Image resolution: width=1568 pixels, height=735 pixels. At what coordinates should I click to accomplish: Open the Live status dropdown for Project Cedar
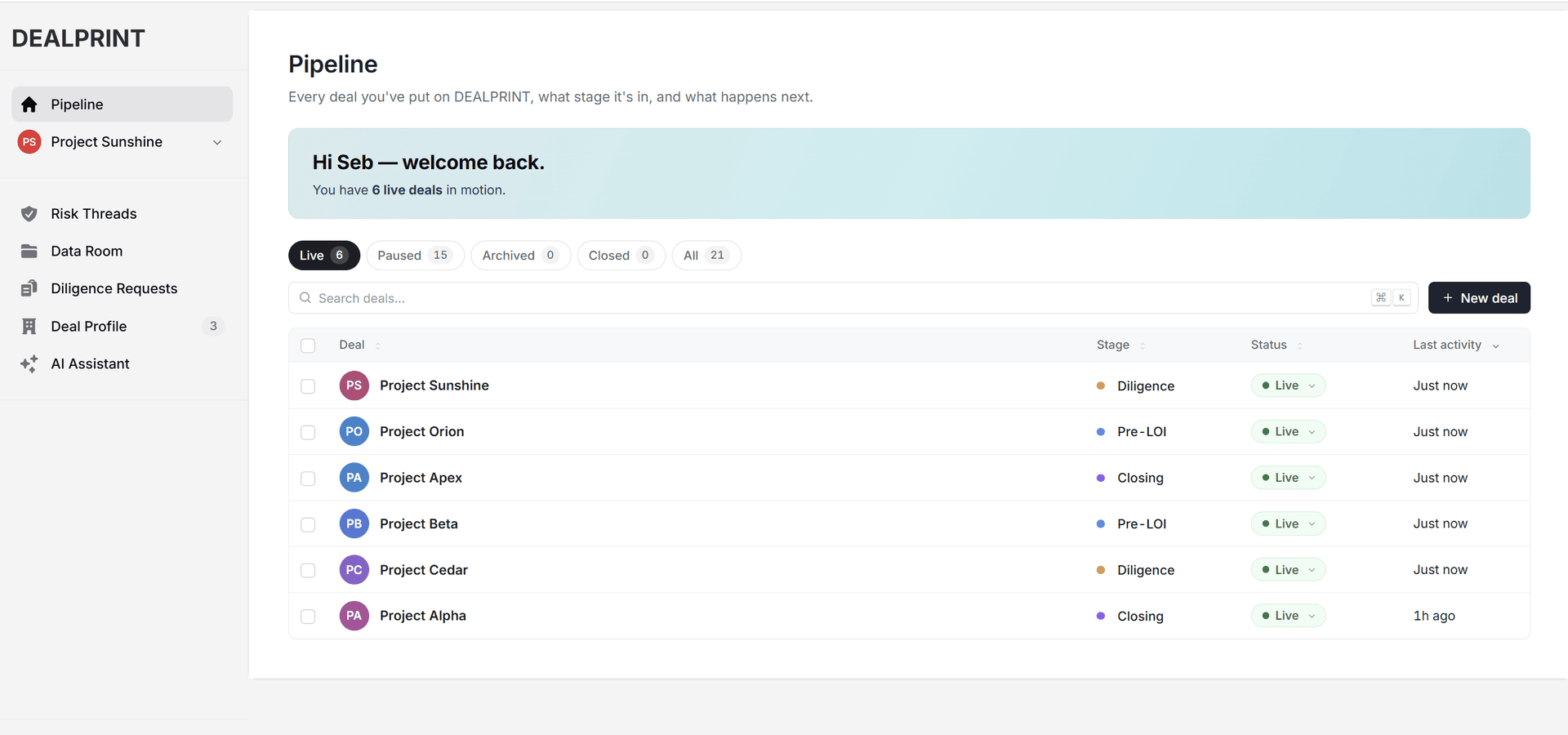(x=1288, y=570)
